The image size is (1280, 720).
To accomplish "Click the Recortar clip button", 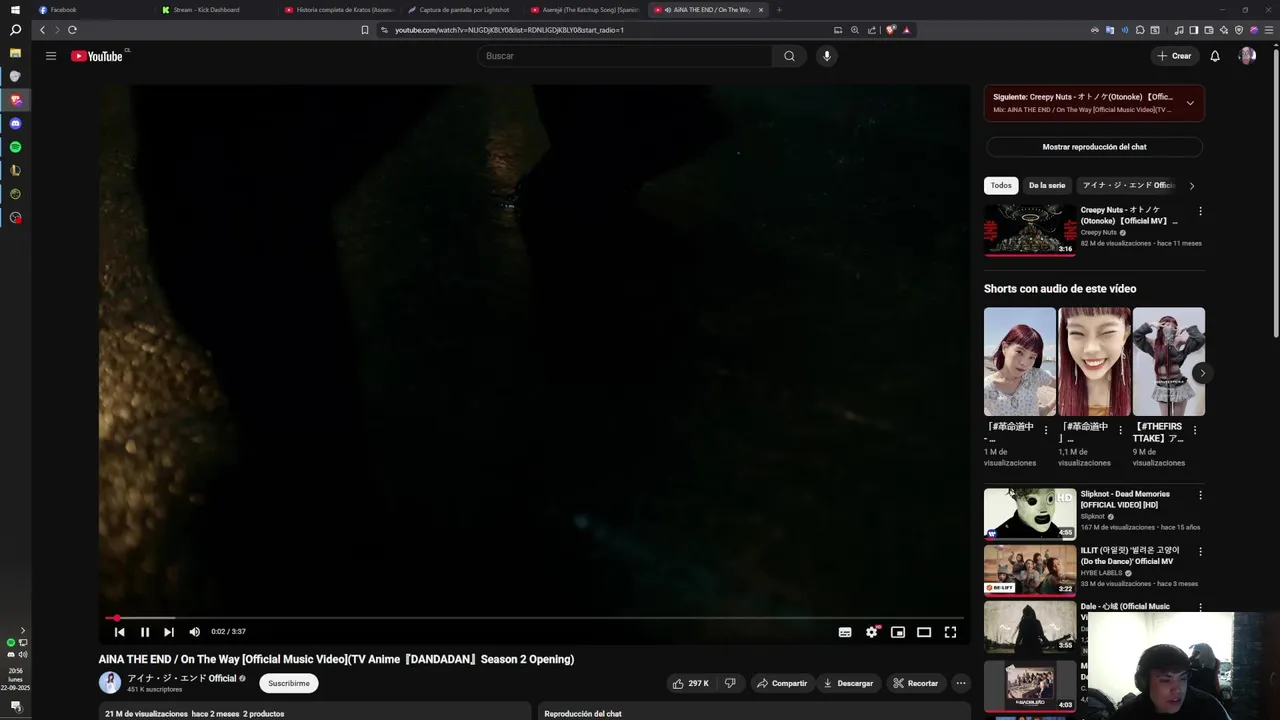I will coord(916,683).
